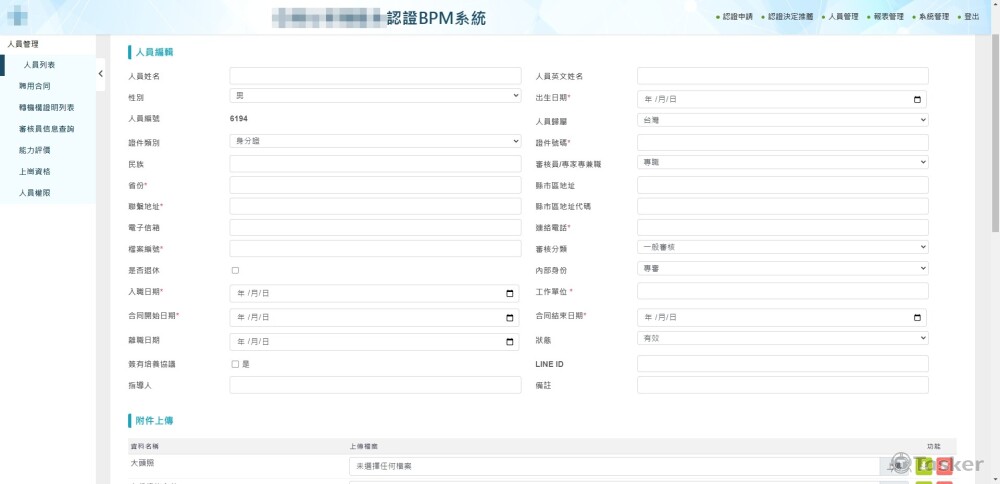Click the site logo in the header
The height and width of the screenshot is (484, 1000).
17,17
